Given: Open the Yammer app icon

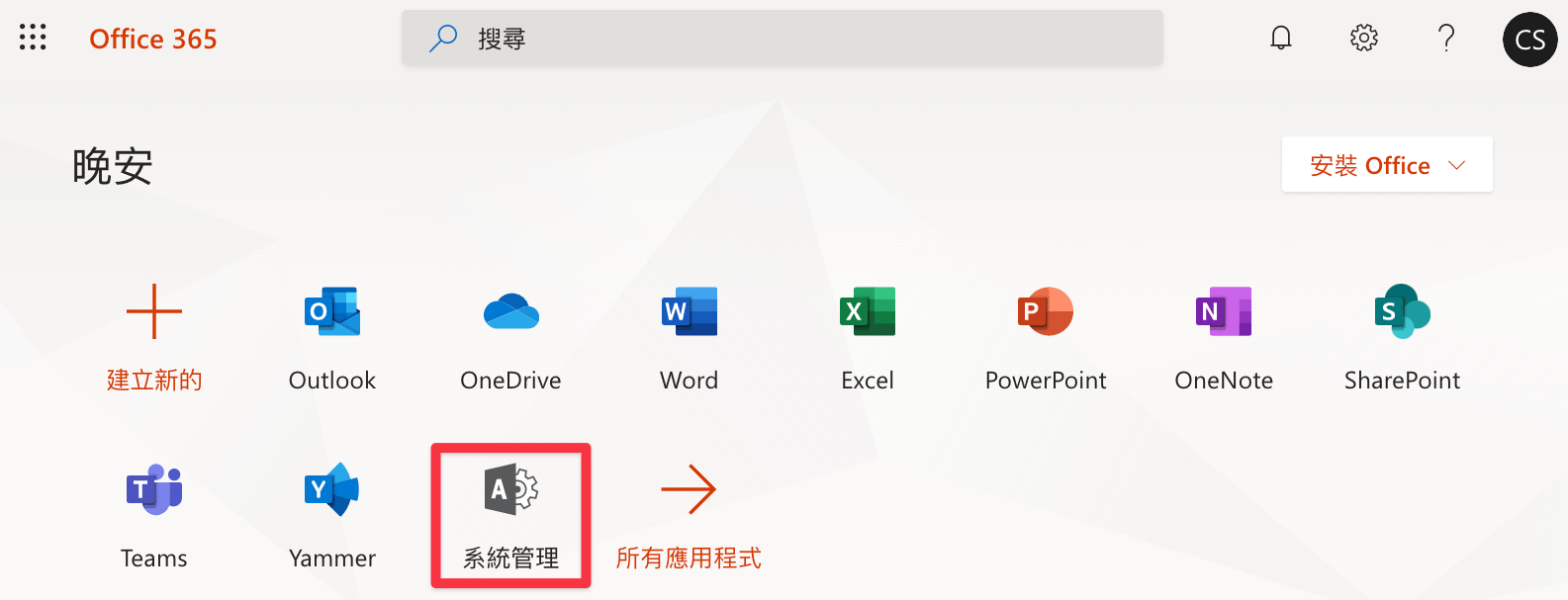Looking at the screenshot, I should pyautogui.click(x=332, y=489).
